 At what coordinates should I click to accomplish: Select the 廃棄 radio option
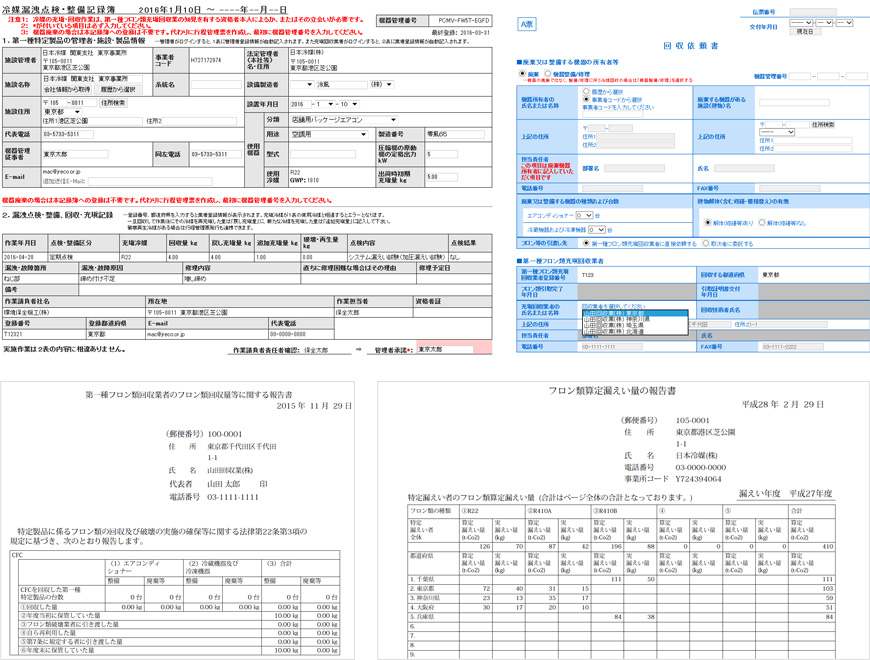(x=522, y=73)
